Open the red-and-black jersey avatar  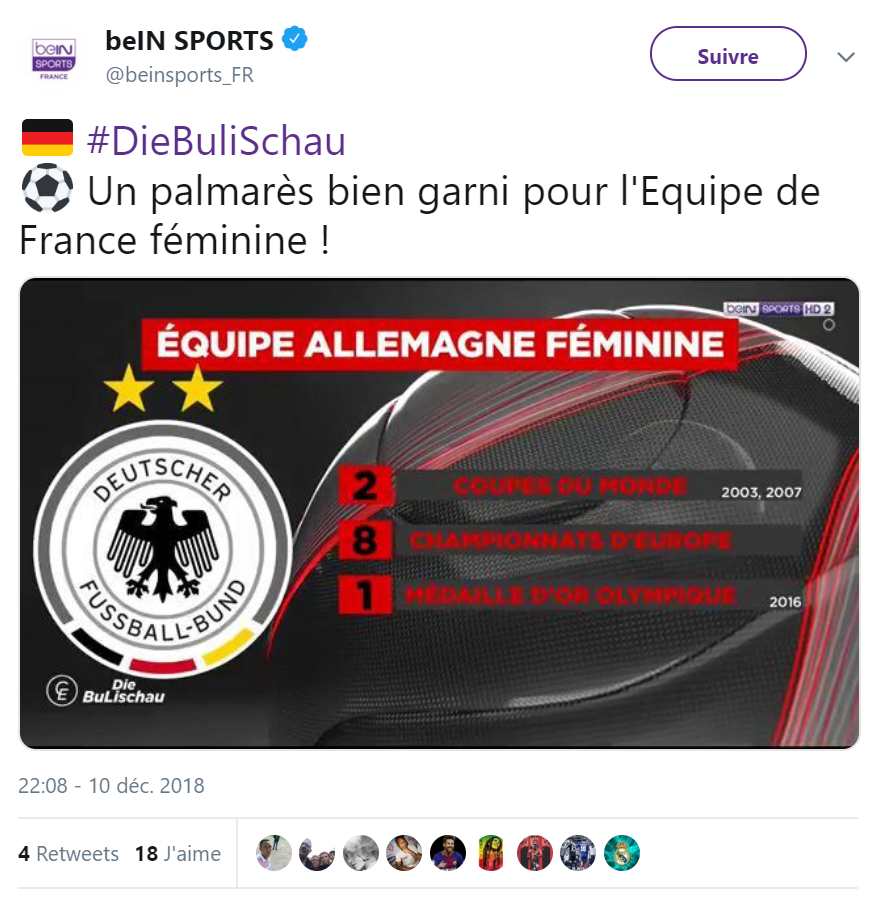535,853
